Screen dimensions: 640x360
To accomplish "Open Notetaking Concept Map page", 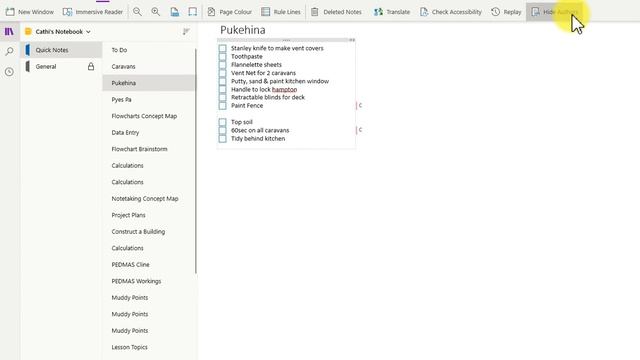I will coord(149,199).
